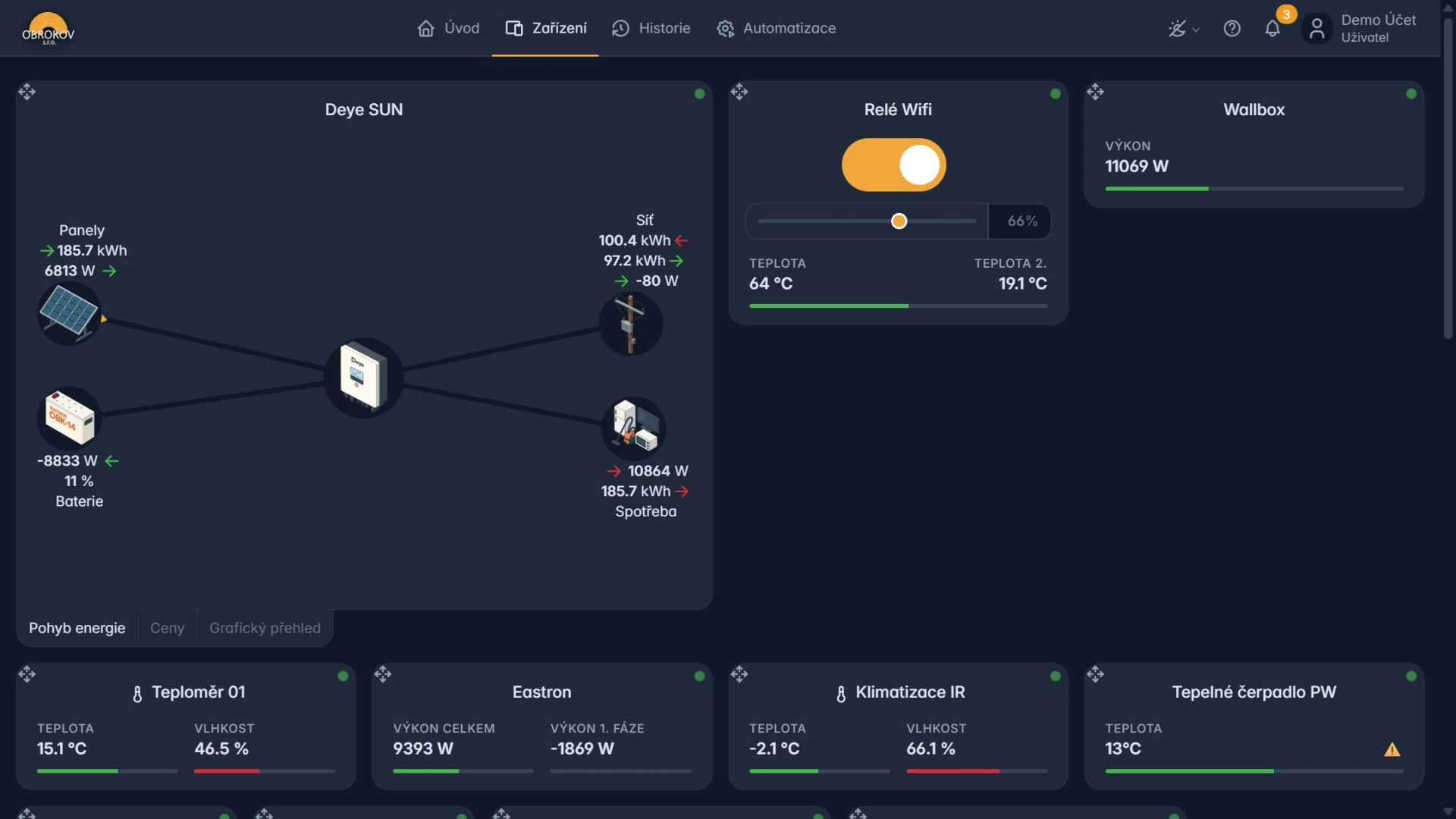The image size is (1456, 819).
Task: Click the battery icon
Action: (69, 418)
